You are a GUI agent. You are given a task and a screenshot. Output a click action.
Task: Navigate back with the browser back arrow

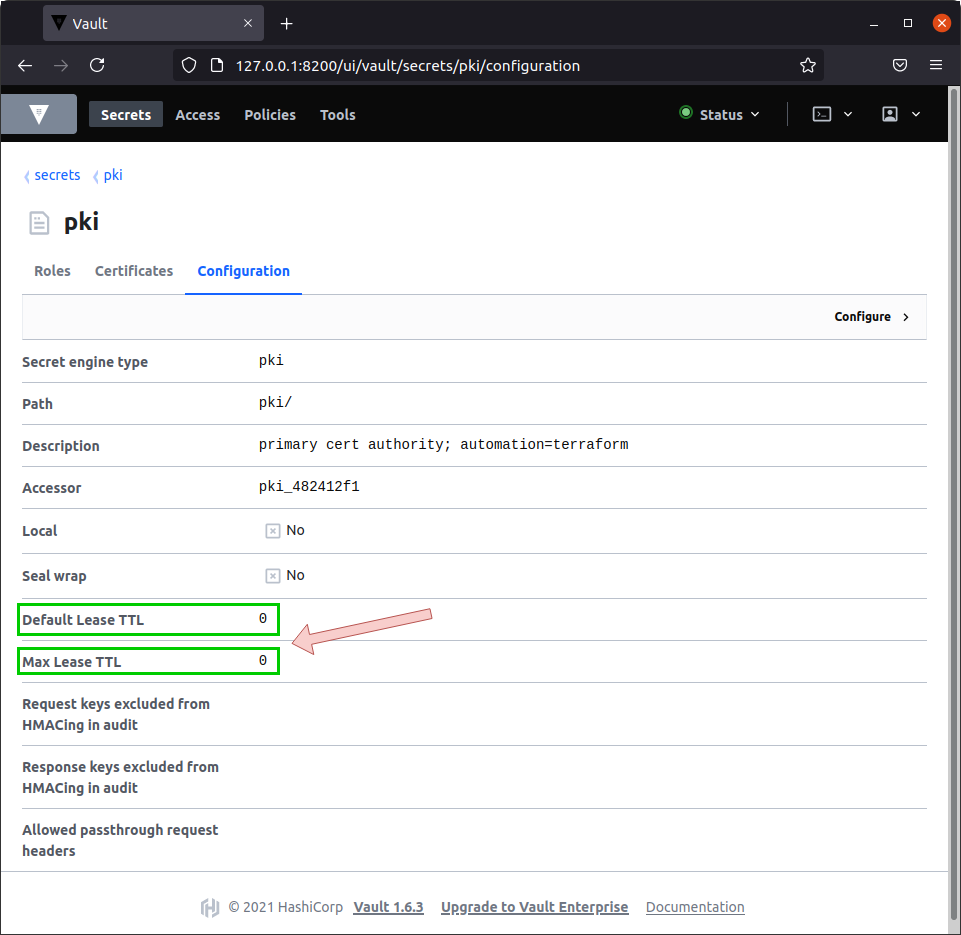tap(24, 65)
